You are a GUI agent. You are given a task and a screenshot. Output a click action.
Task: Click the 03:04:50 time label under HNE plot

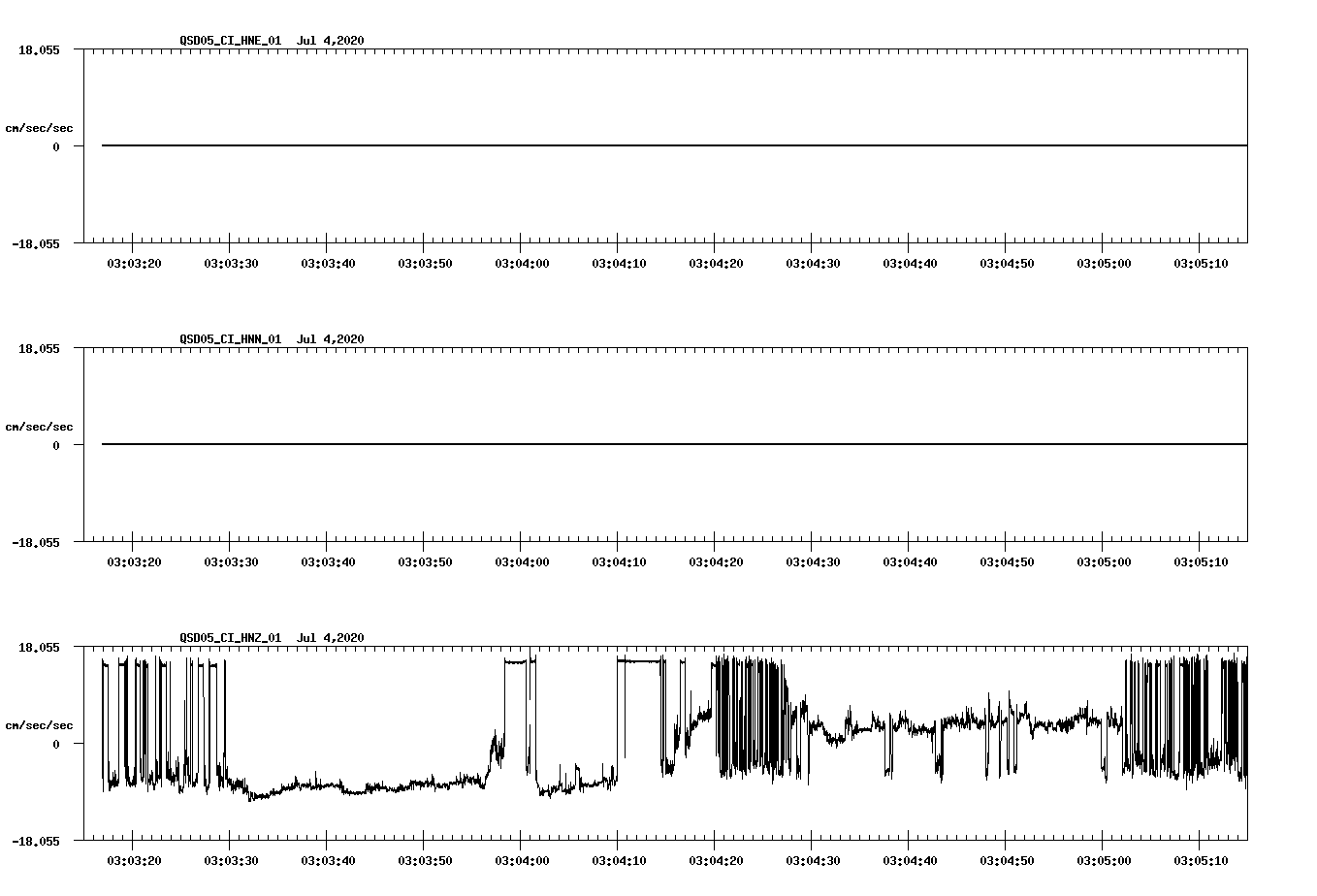[x=1007, y=263]
